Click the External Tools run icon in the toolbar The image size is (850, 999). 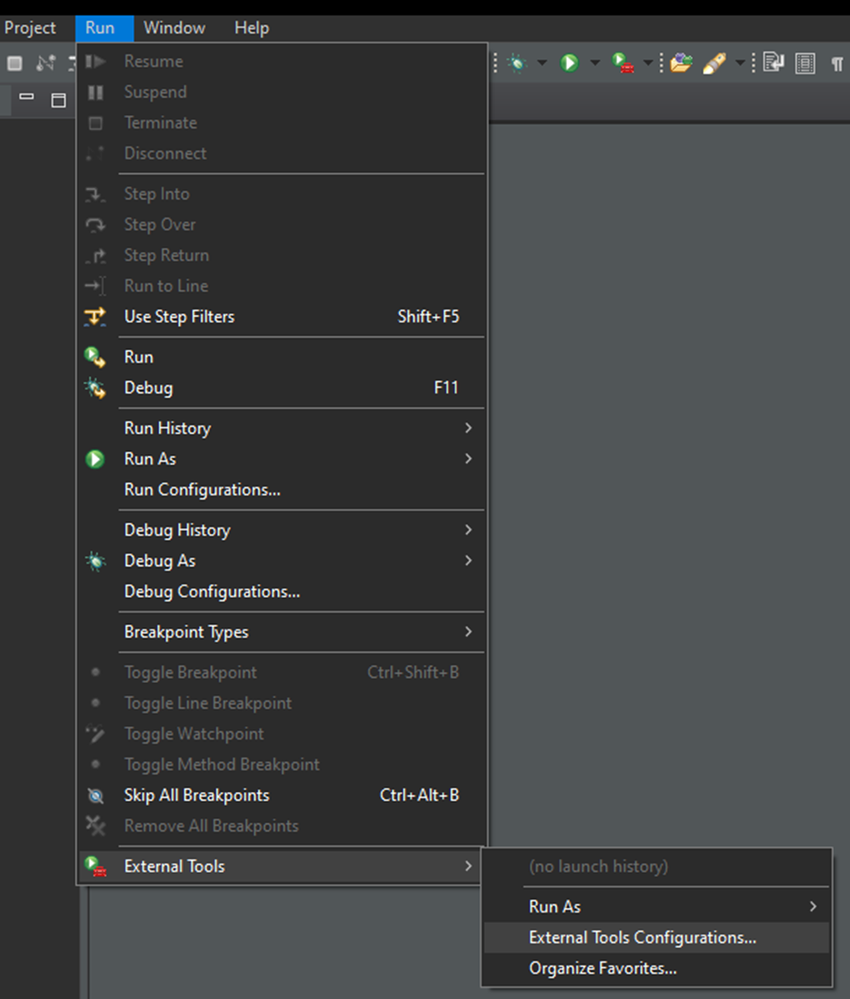[623, 63]
